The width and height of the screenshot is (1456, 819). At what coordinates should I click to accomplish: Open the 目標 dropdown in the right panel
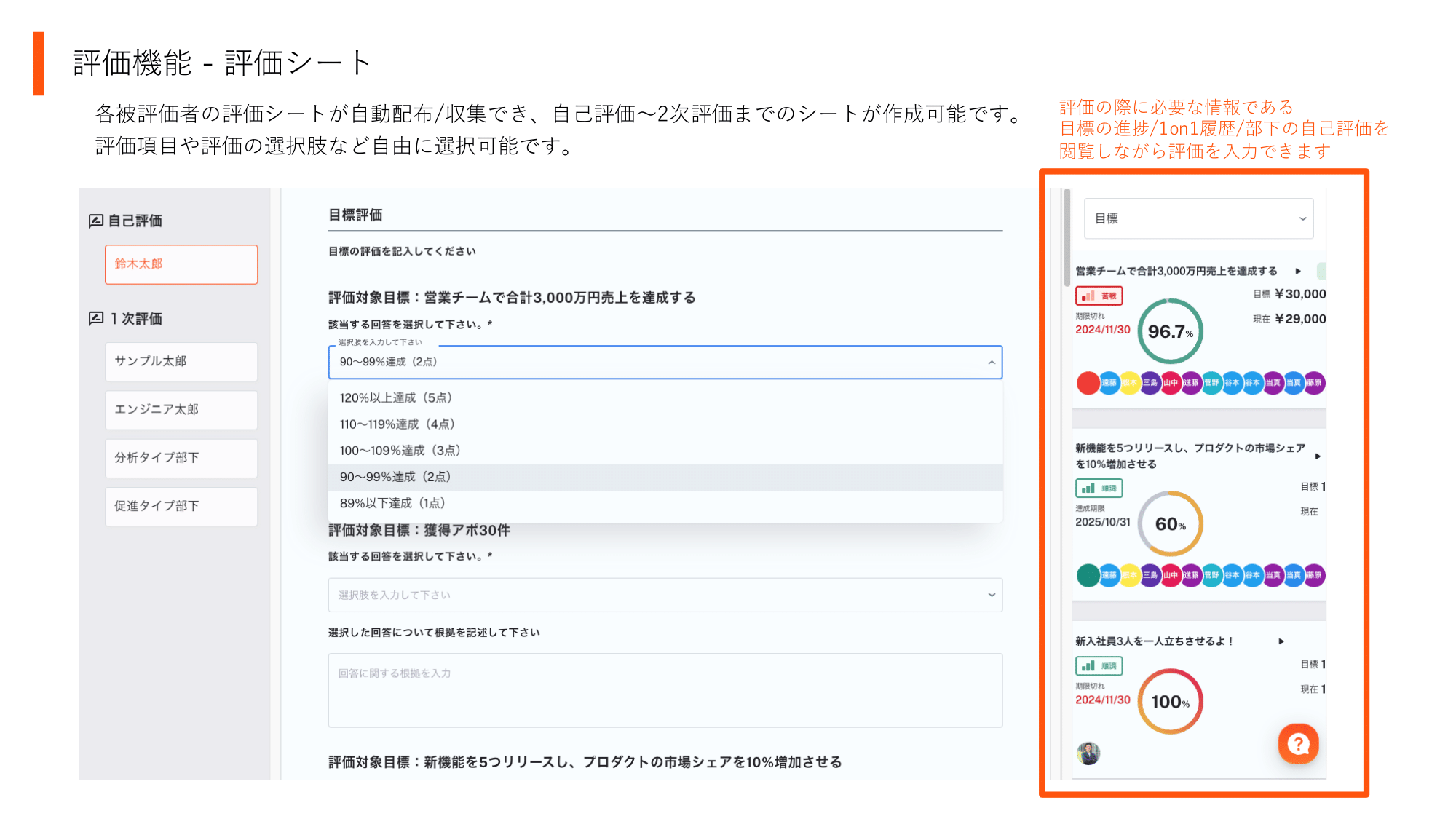coord(1198,218)
